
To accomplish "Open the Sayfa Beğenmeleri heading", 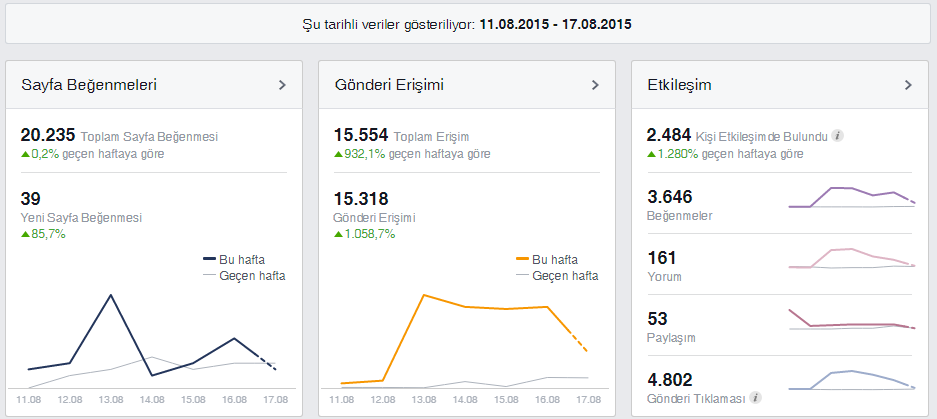I will tap(89, 85).
